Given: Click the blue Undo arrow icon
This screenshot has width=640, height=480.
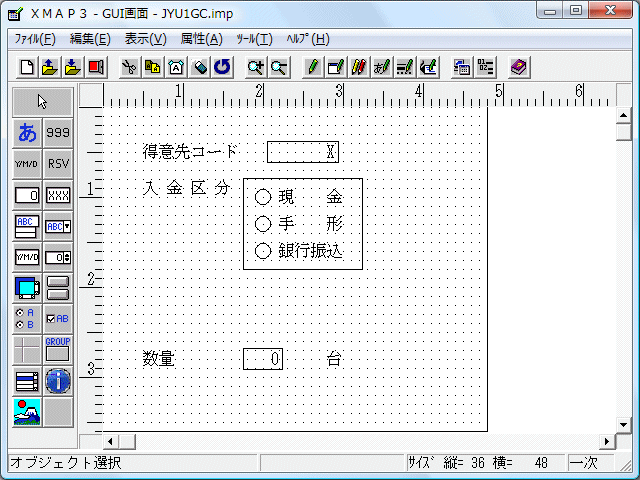Looking at the screenshot, I should pos(222,67).
